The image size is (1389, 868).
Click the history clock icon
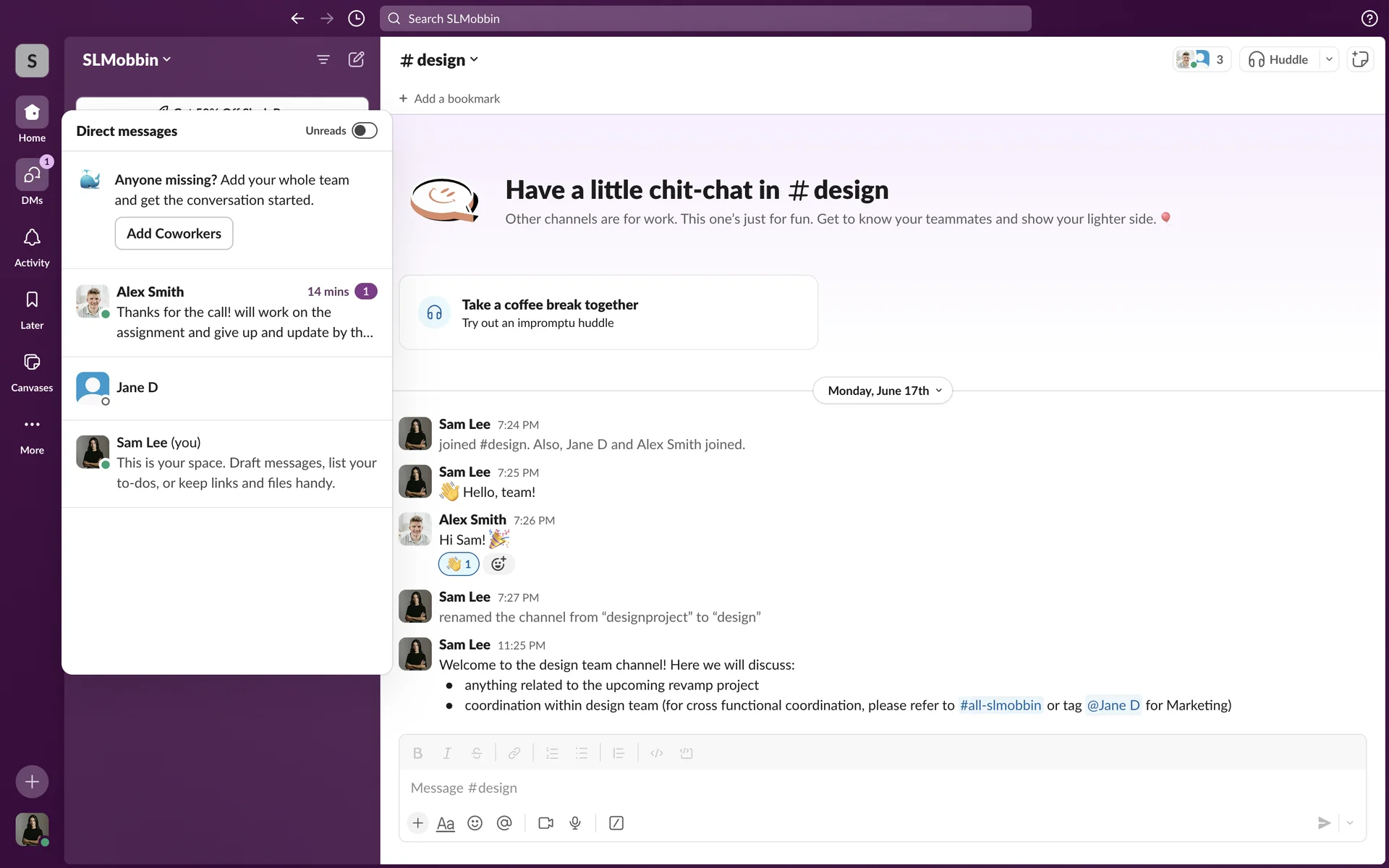point(356,19)
